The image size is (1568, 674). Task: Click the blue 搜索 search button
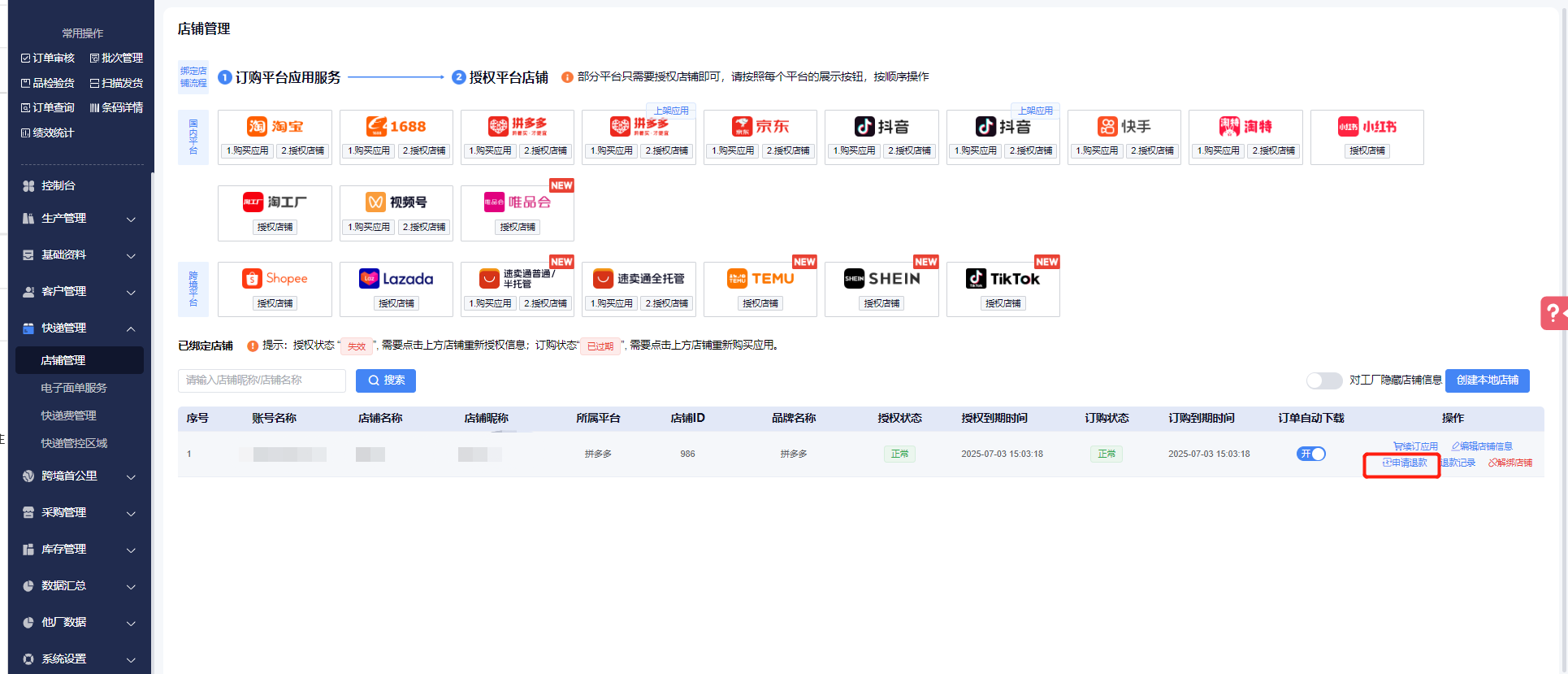386,380
